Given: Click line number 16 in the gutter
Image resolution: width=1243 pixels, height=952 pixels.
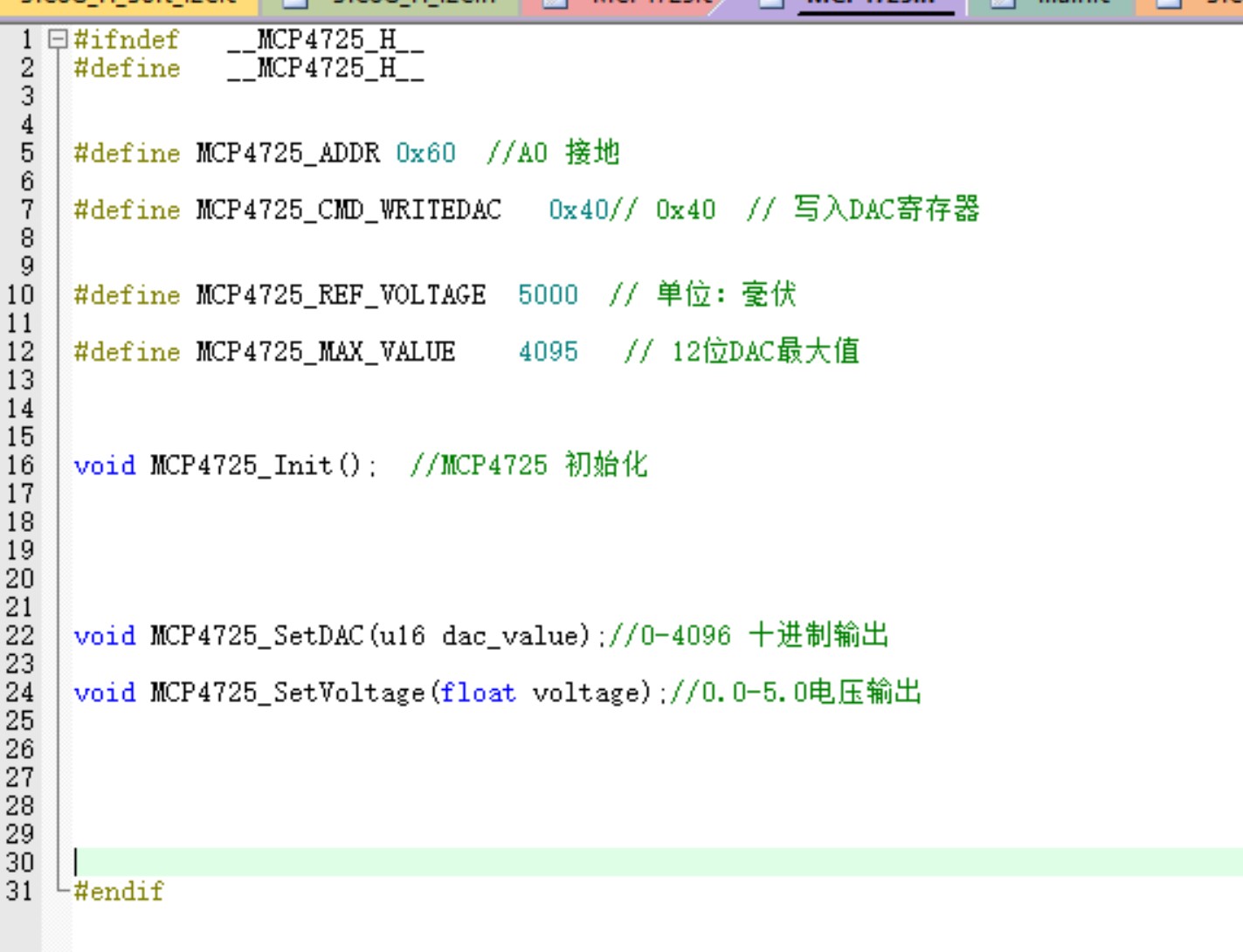Looking at the screenshot, I should click(20, 466).
